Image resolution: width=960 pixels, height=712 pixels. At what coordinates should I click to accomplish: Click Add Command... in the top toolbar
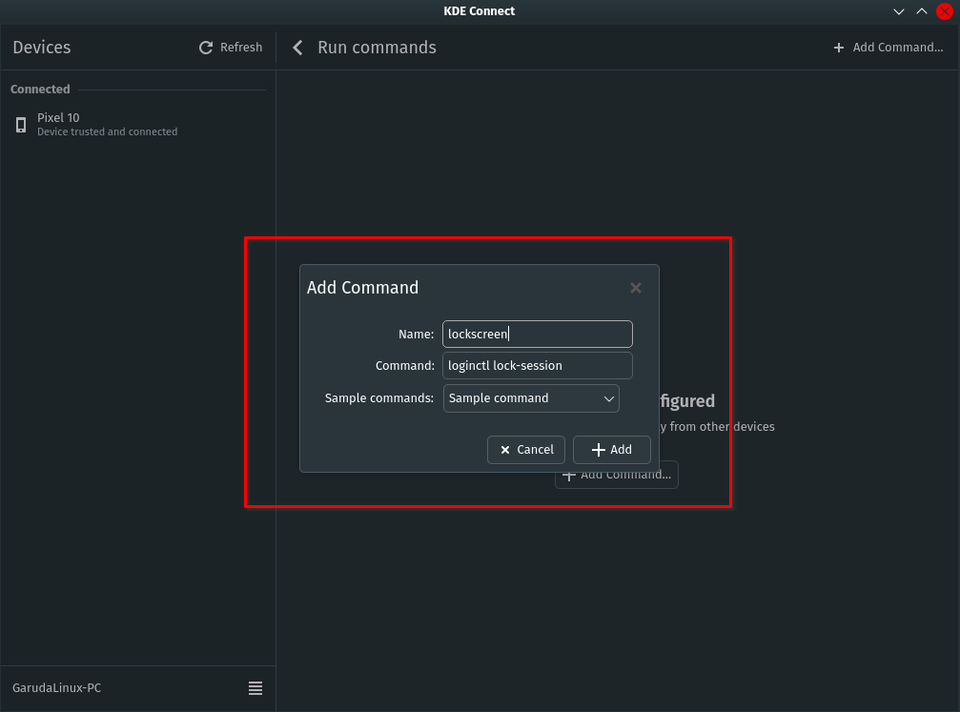(888, 47)
